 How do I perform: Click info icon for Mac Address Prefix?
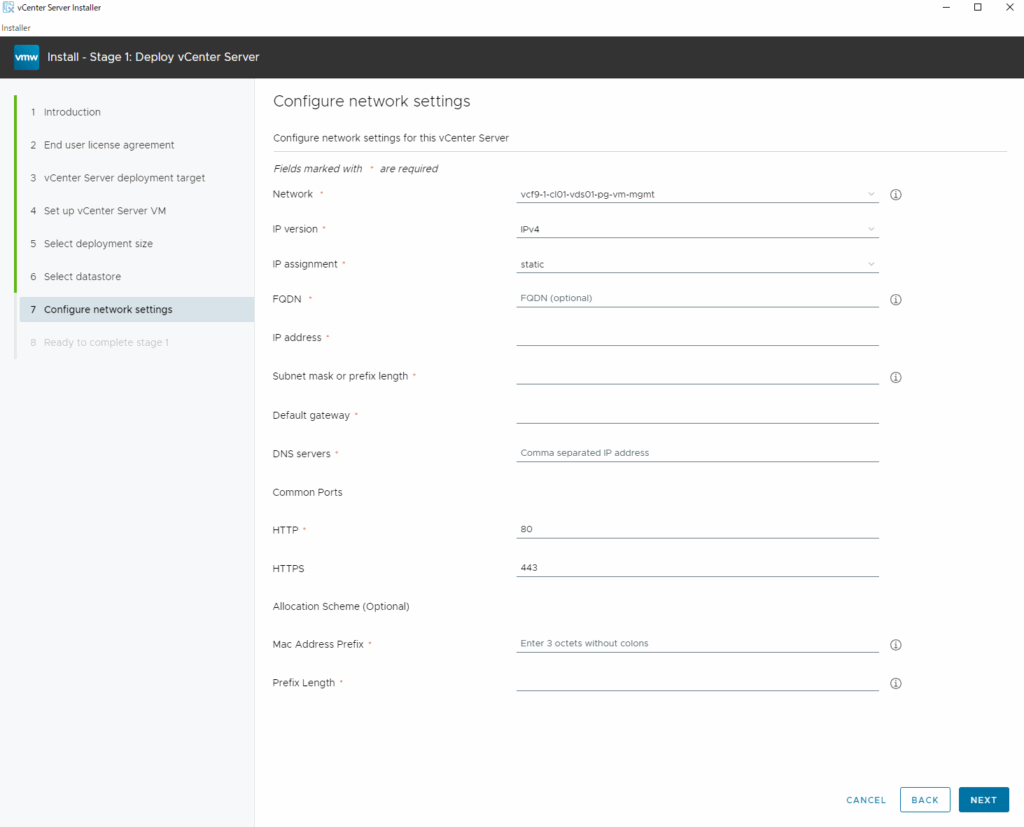pyautogui.click(x=896, y=645)
